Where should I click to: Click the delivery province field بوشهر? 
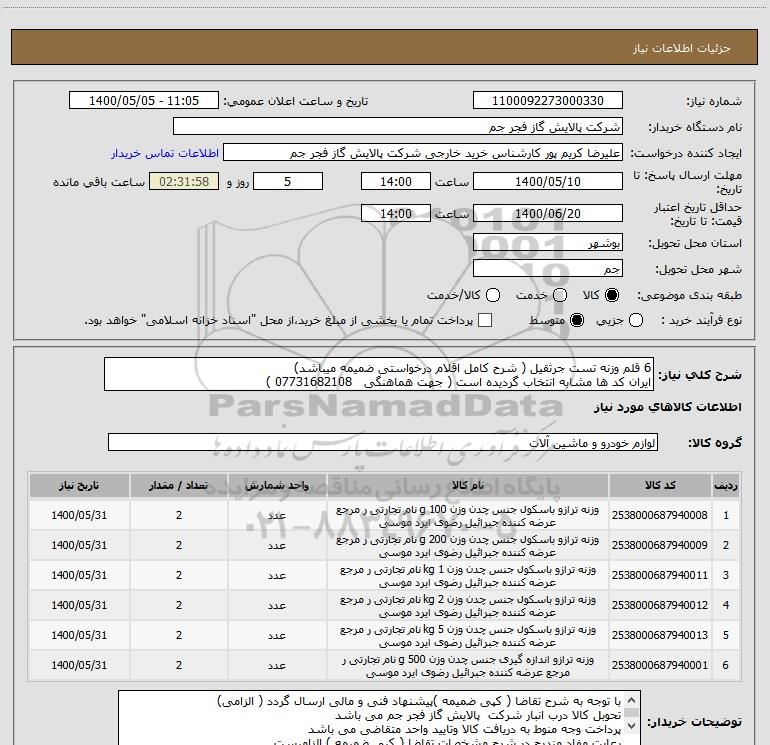point(548,243)
